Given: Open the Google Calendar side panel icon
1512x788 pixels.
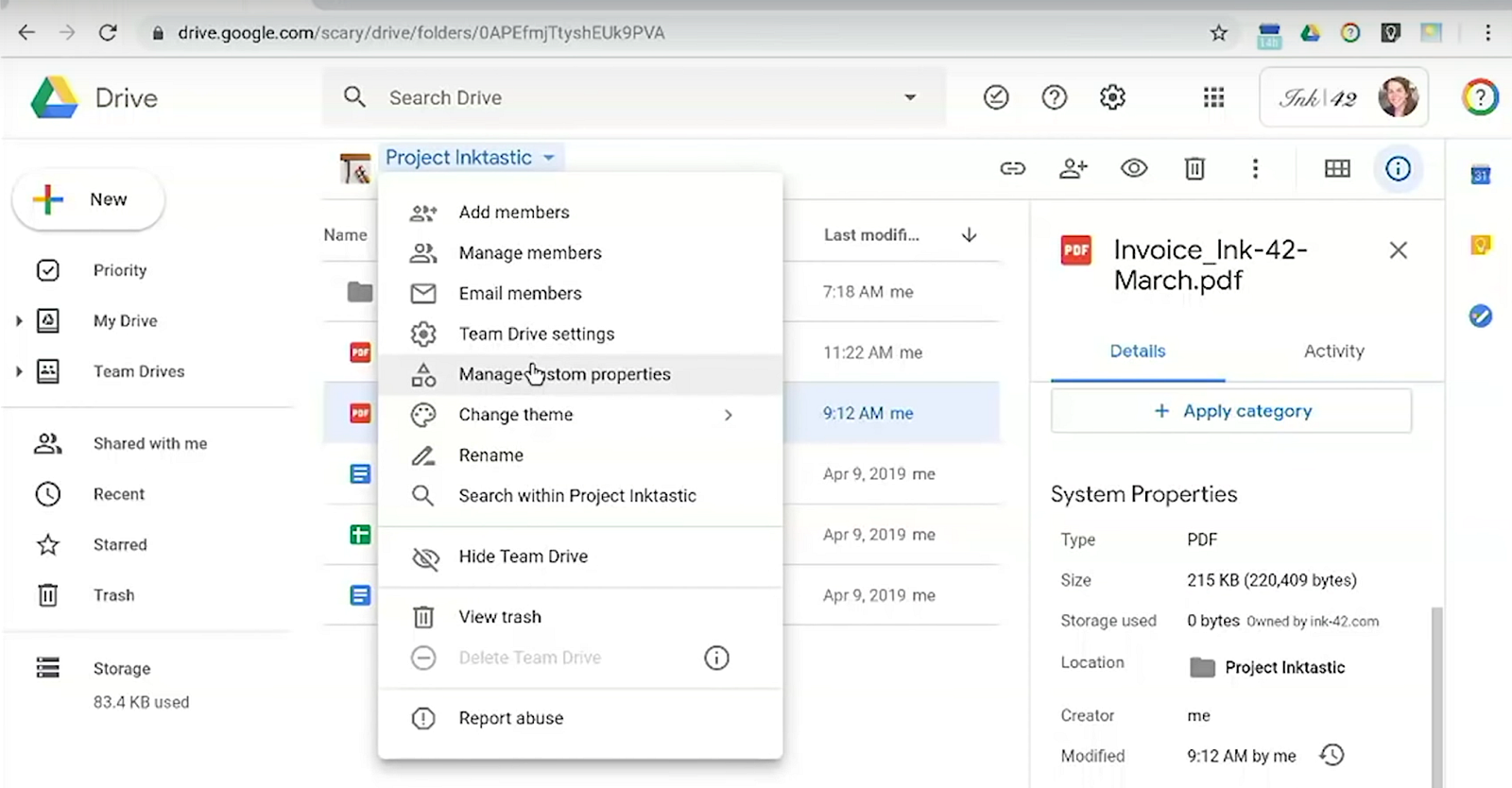Looking at the screenshot, I should click(x=1480, y=175).
